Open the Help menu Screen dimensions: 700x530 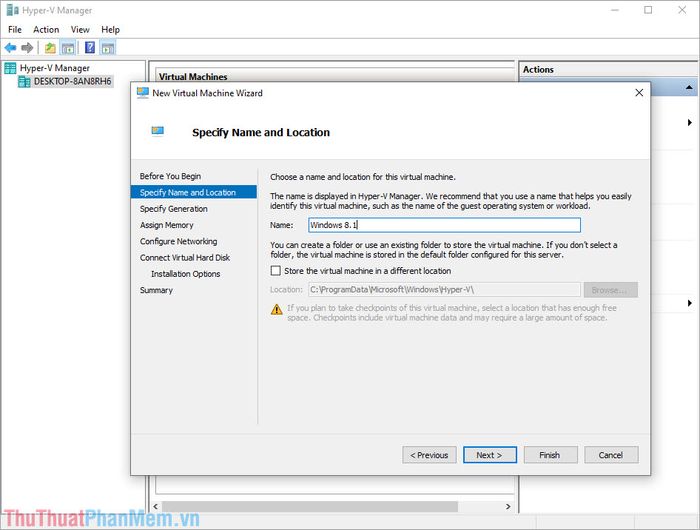click(110, 29)
